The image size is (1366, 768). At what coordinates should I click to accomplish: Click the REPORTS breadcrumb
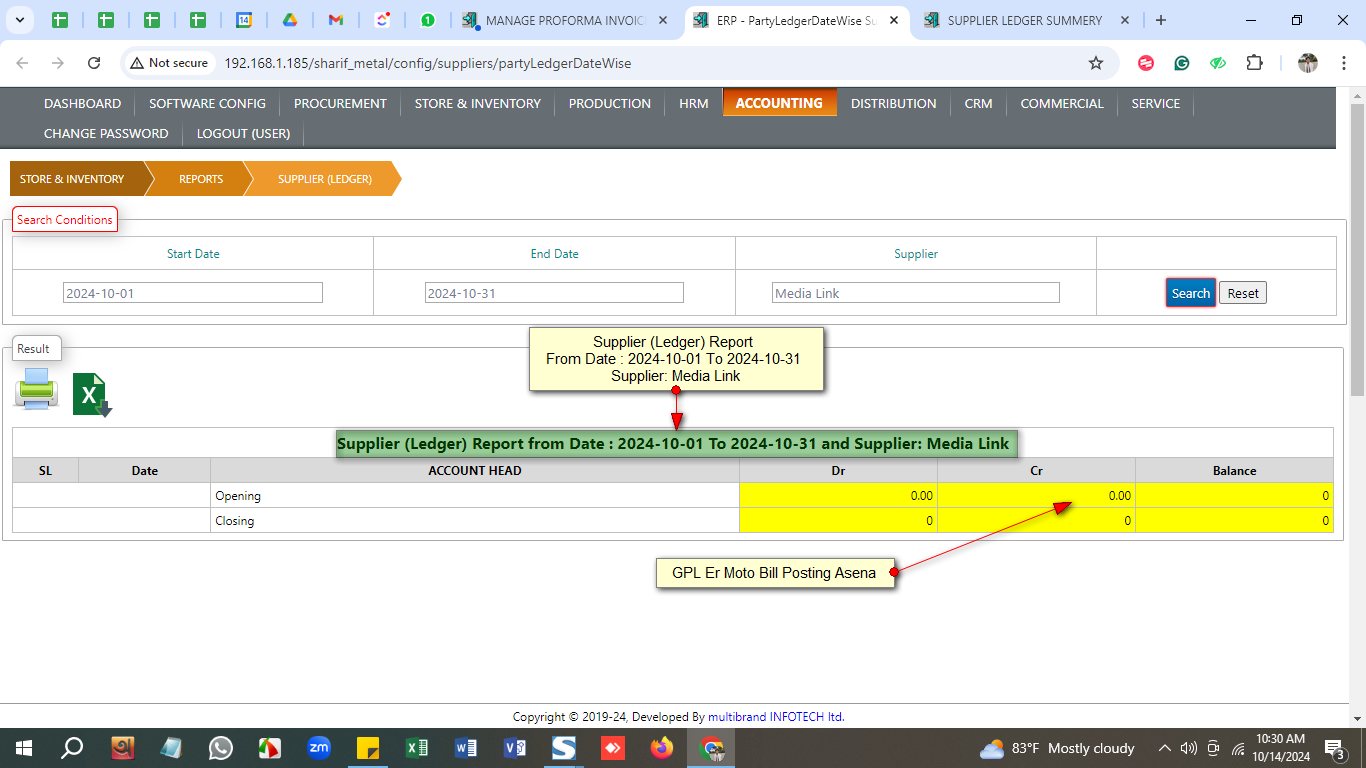point(201,179)
